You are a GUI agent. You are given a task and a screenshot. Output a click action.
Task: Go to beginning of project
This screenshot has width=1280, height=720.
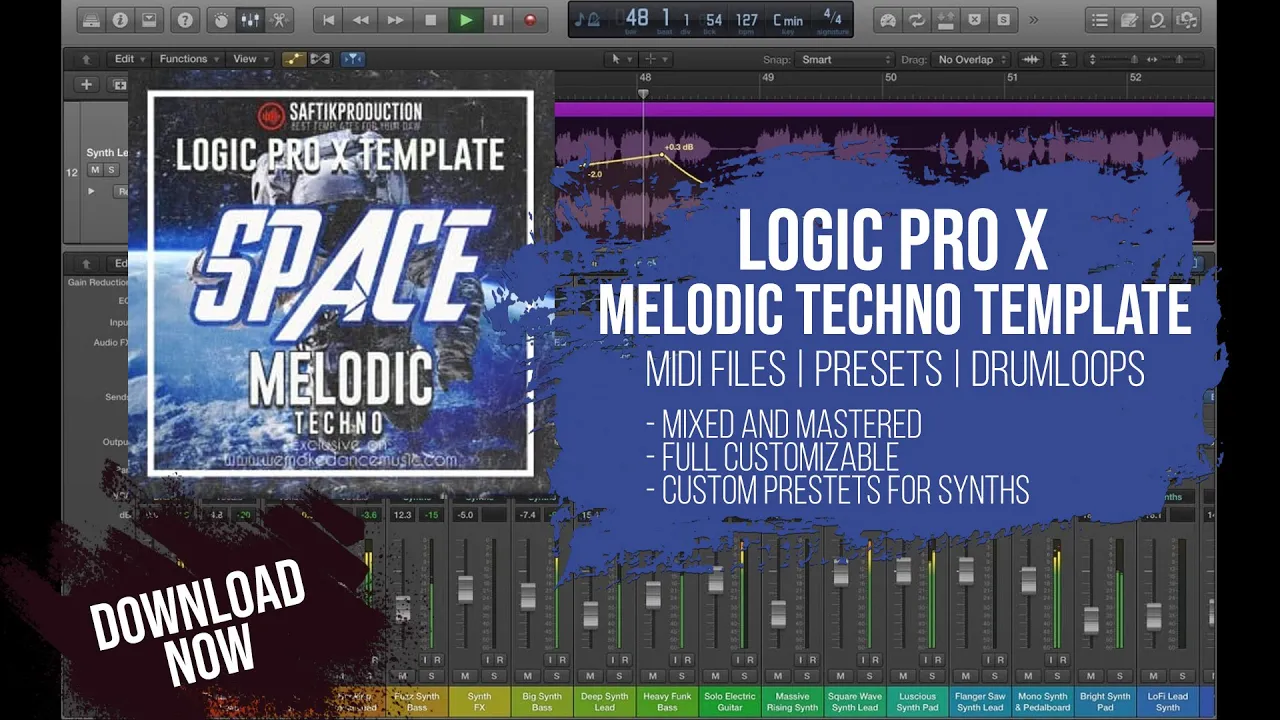pyautogui.click(x=328, y=19)
